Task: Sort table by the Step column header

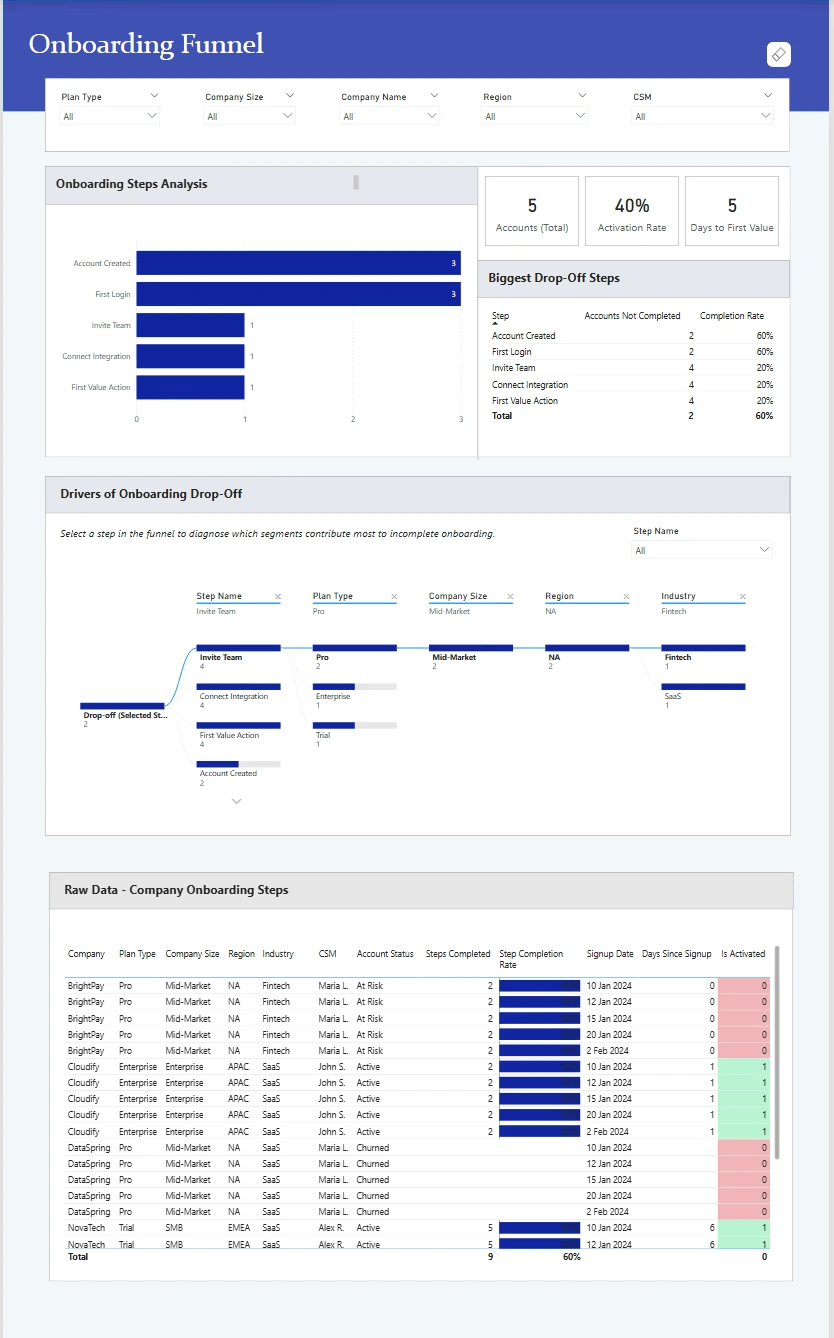Action: click(x=500, y=316)
